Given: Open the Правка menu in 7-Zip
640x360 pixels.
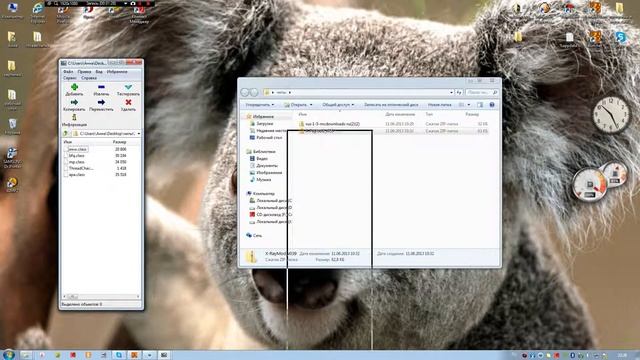Looking at the screenshot, I should 84,72.
